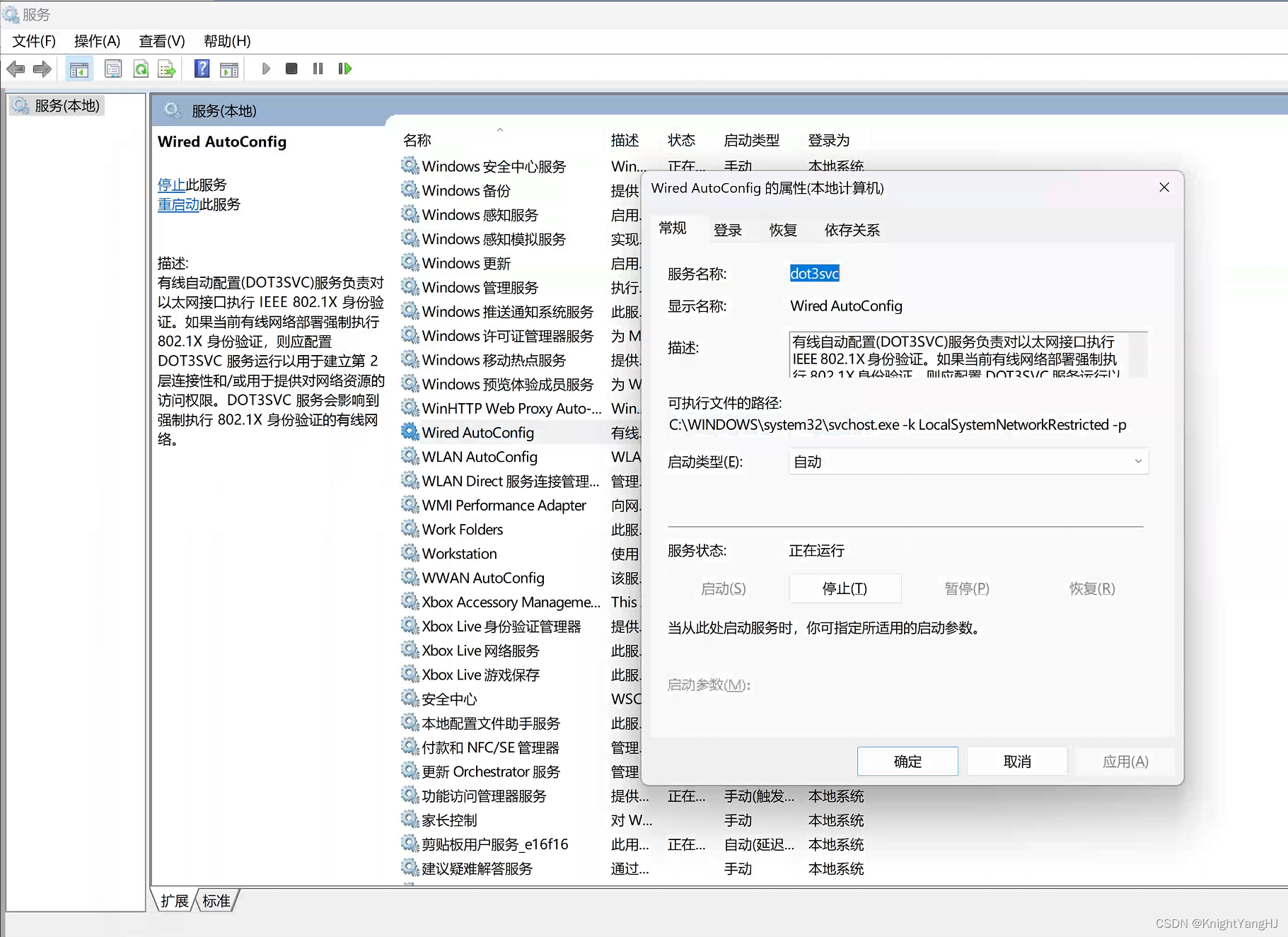Image resolution: width=1288 pixels, height=937 pixels.
Task: Click the Stop Service square icon
Action: (291, 69)
